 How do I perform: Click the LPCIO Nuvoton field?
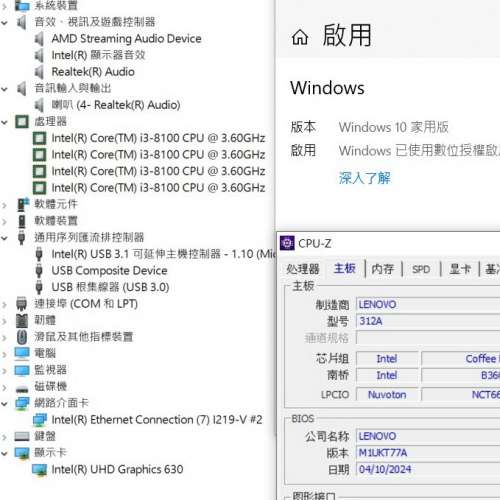(387, 395)
